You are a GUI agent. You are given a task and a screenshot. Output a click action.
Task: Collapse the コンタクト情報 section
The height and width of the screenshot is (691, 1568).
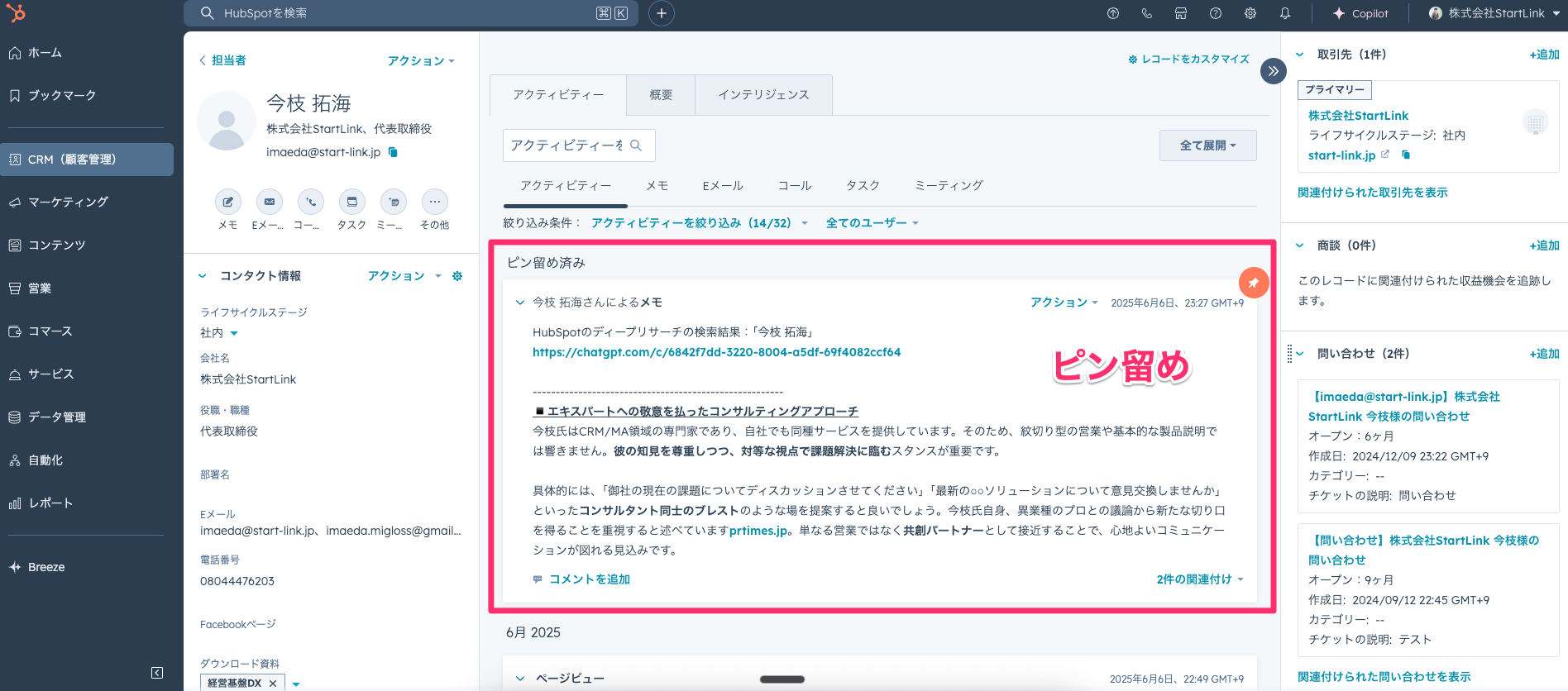203,276
